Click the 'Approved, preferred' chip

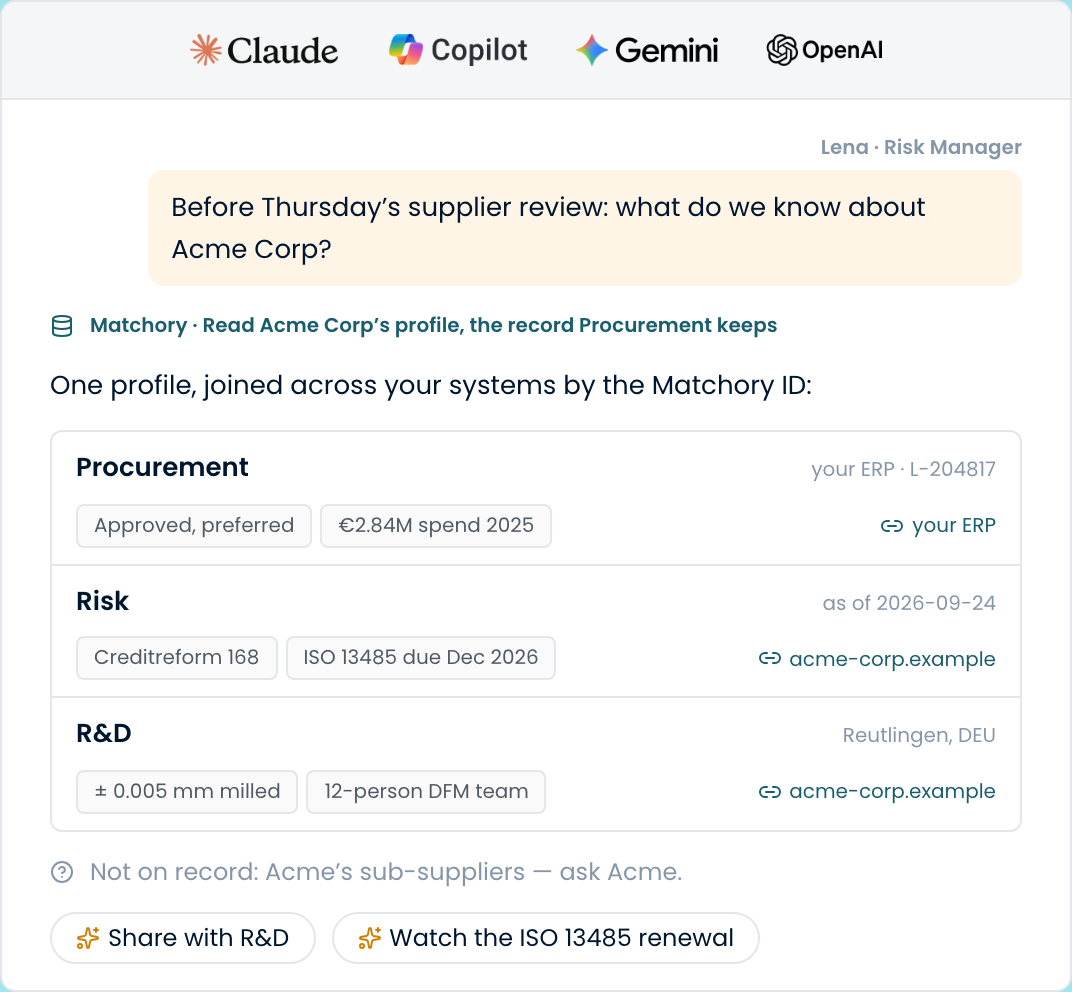(x=194, y=526)
